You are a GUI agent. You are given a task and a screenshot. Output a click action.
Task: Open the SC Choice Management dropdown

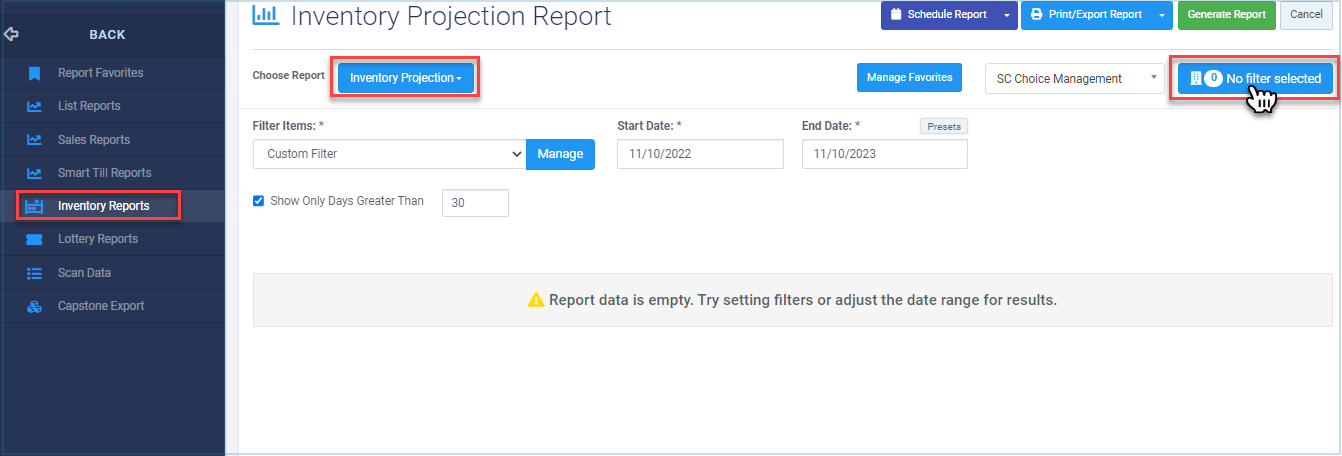click(1074, 78)
